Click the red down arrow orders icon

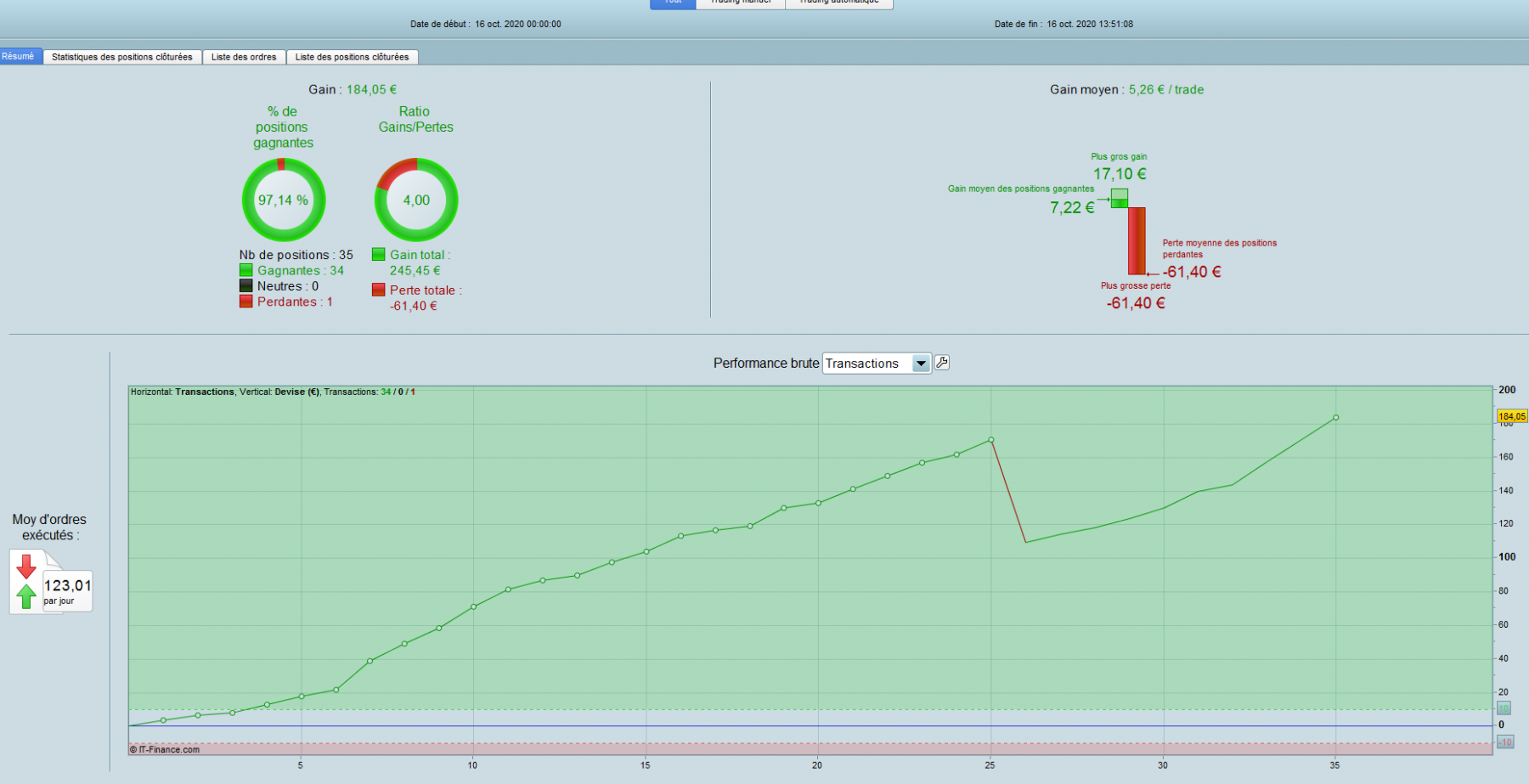[x=26, y=567]
